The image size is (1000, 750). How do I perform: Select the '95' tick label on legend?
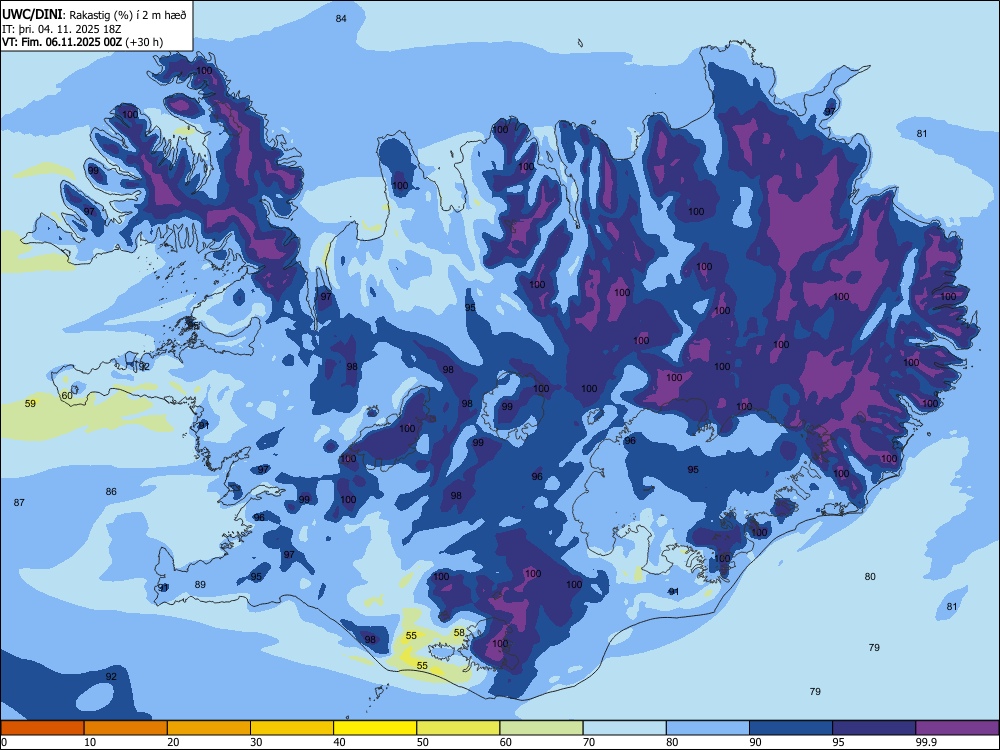[838, 742]
